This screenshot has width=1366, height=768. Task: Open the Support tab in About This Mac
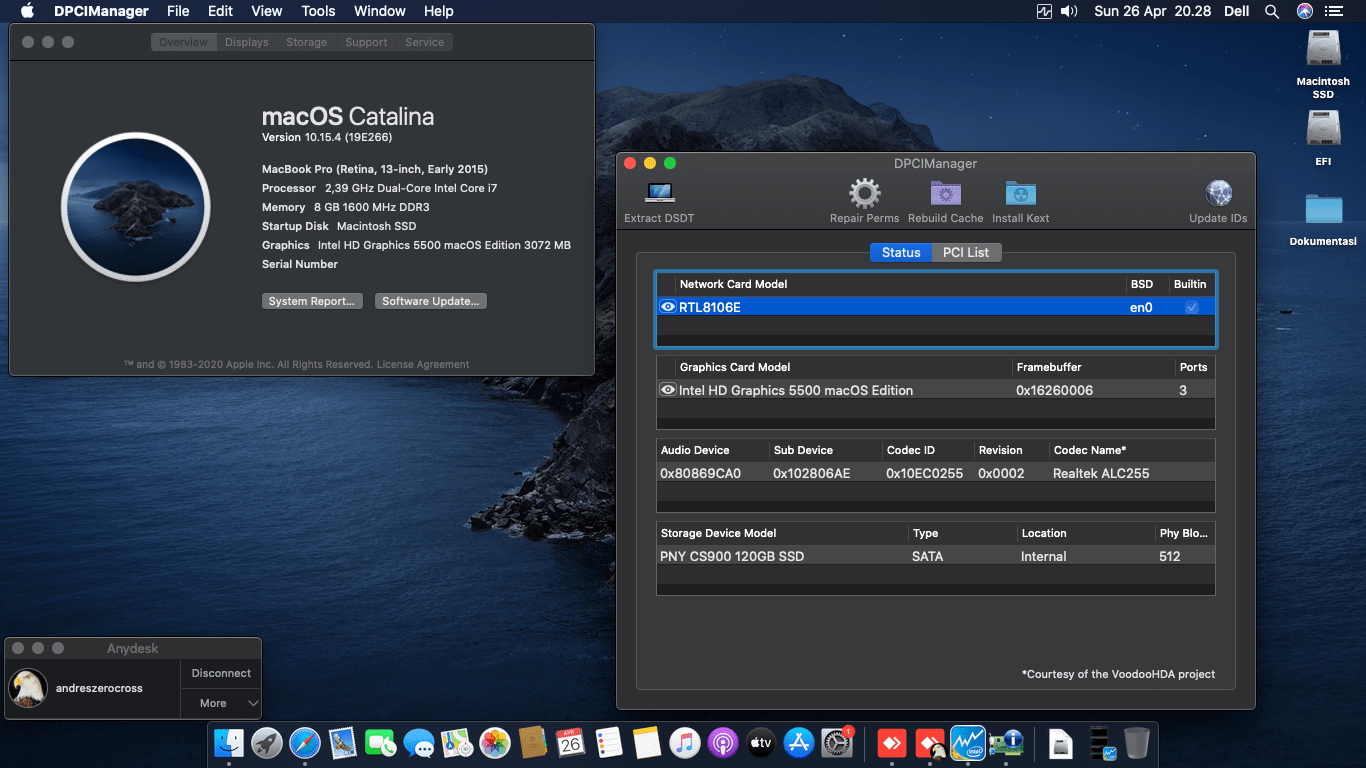[x=366, y=42]
